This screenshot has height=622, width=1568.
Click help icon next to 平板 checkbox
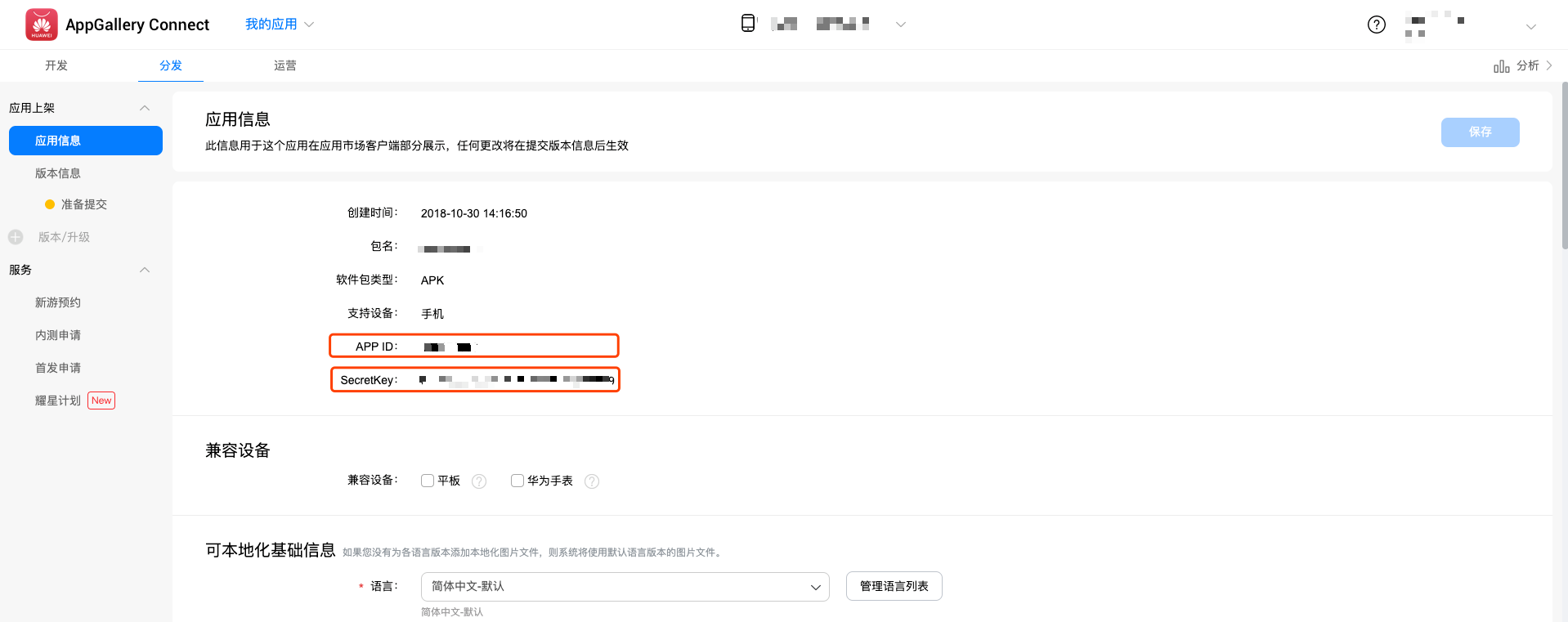(x=479, y=481)
